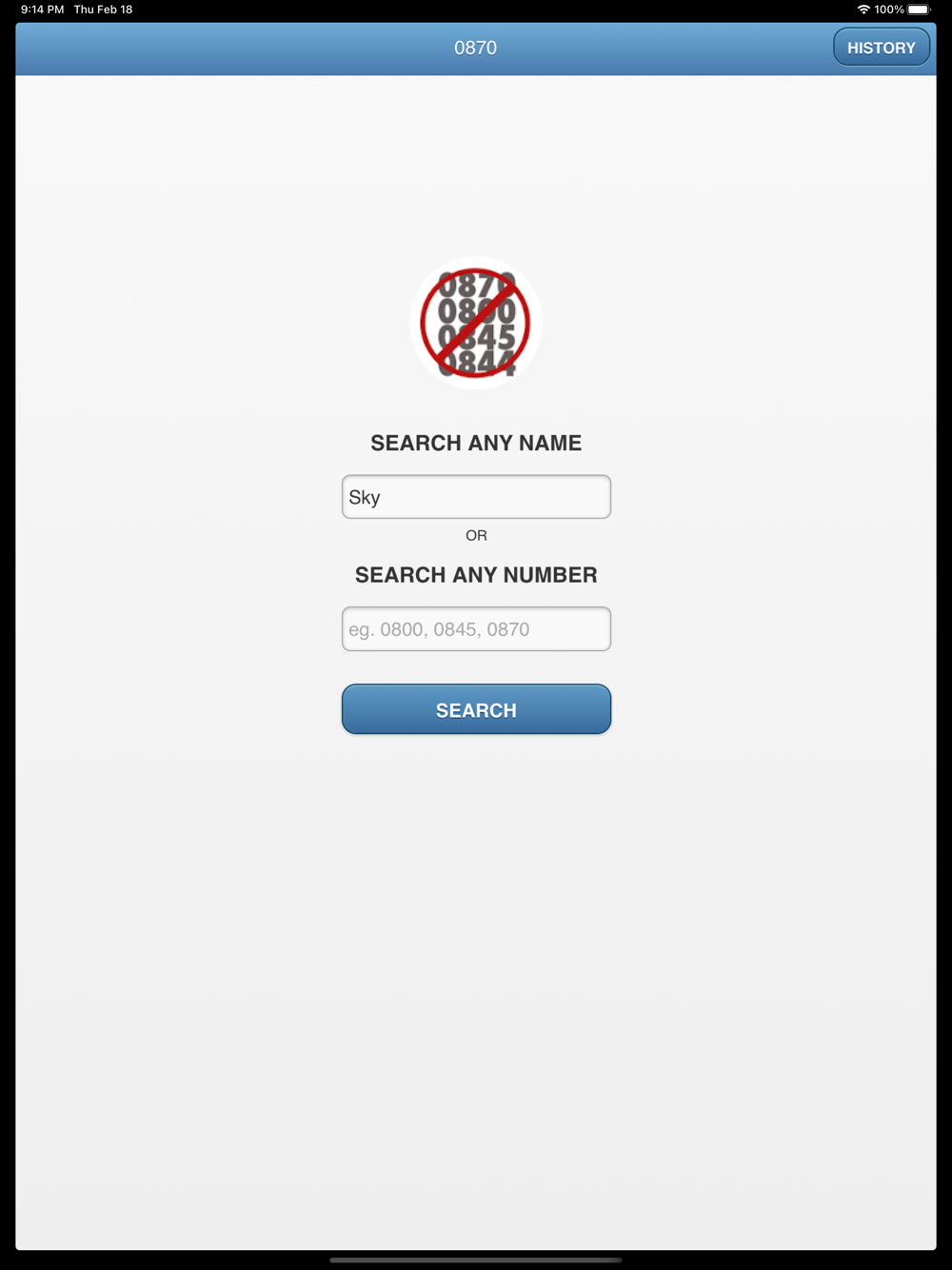The image size is (952, 1270).
Task: Tap the Thu Feb 18 date
Action: coord(103,10)
